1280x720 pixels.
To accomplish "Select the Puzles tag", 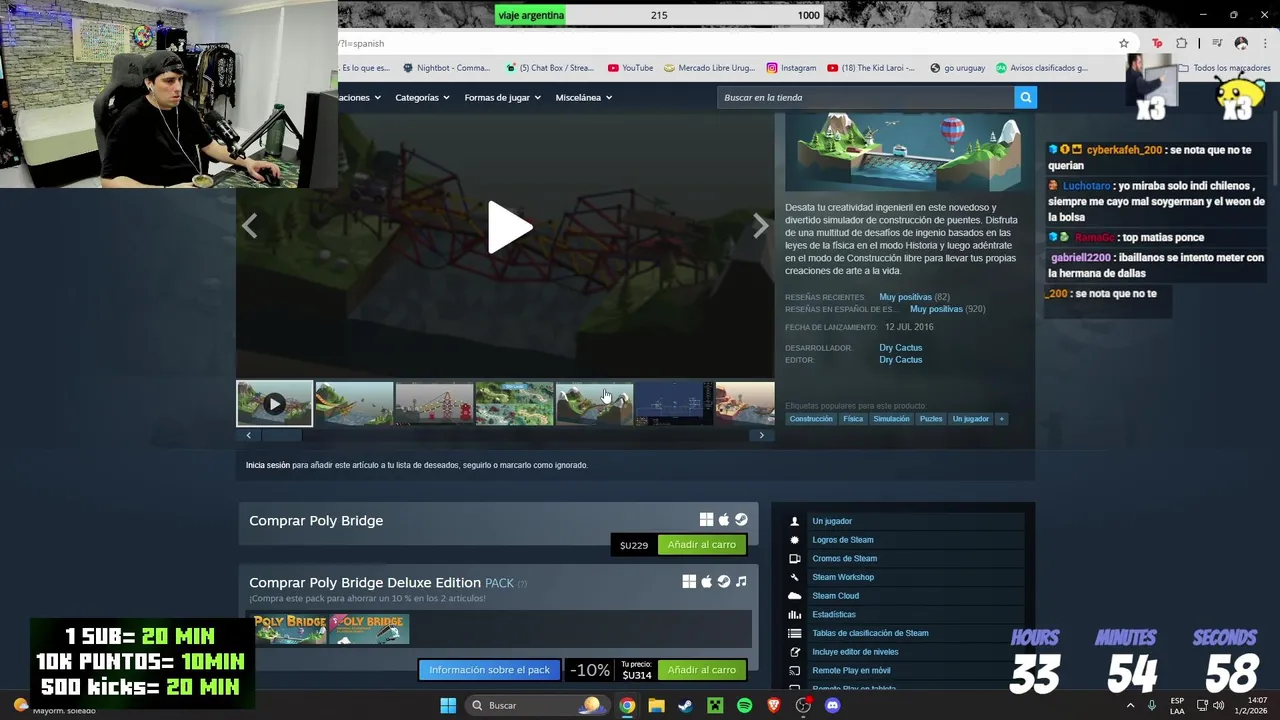I will coord(931,419).
